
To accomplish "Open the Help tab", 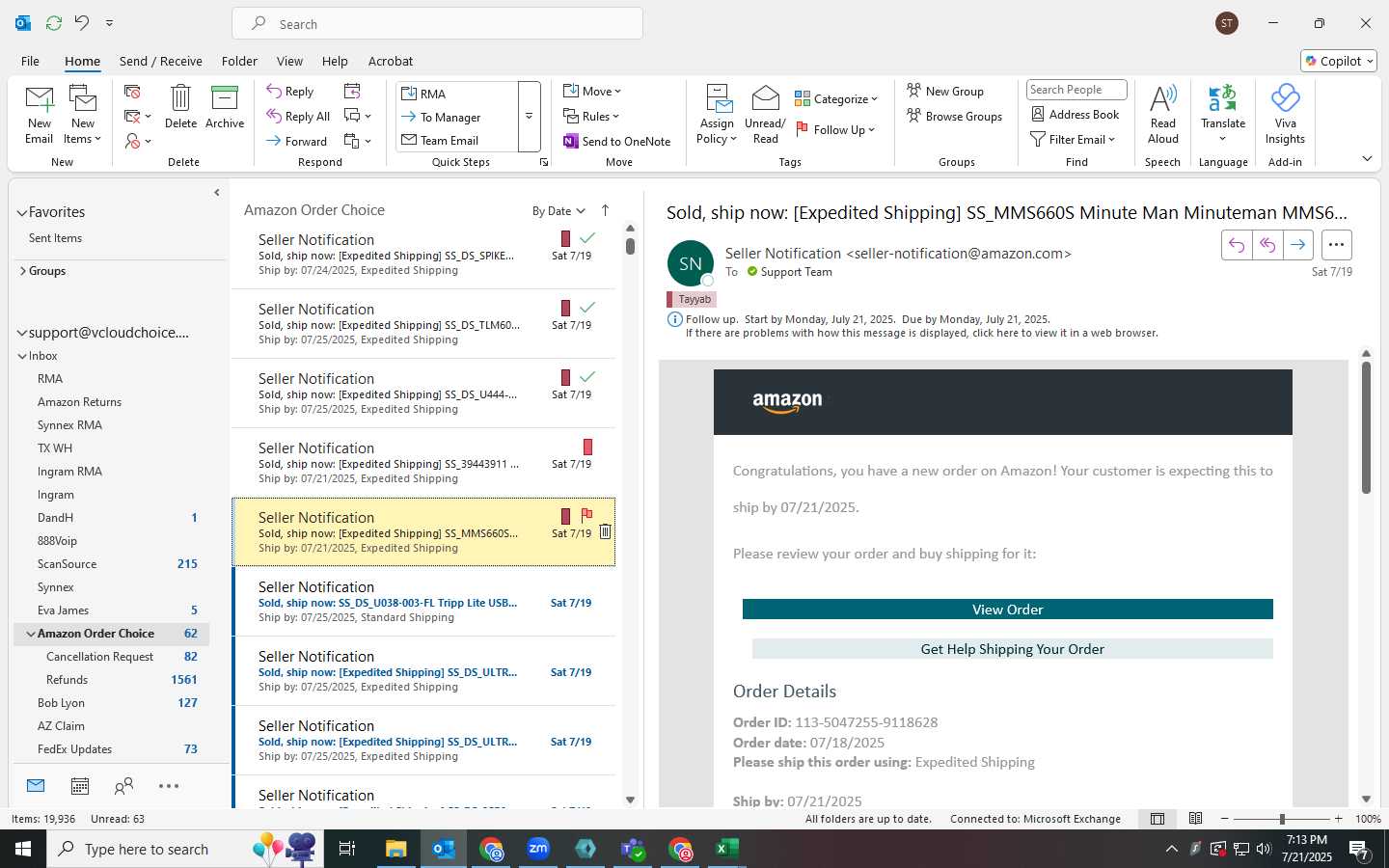I will click(x=335, y=61).
